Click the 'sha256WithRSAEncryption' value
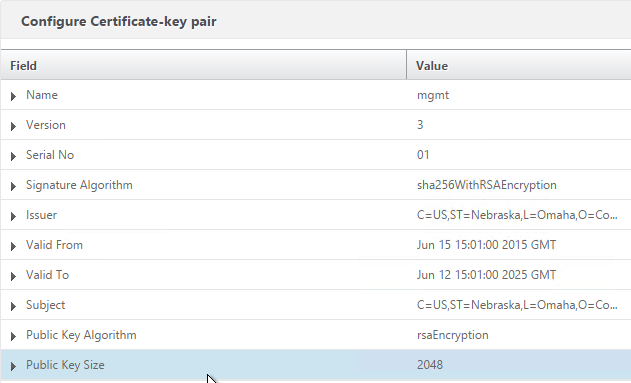This screenshot has width=631, height=383. click(487, 185)
